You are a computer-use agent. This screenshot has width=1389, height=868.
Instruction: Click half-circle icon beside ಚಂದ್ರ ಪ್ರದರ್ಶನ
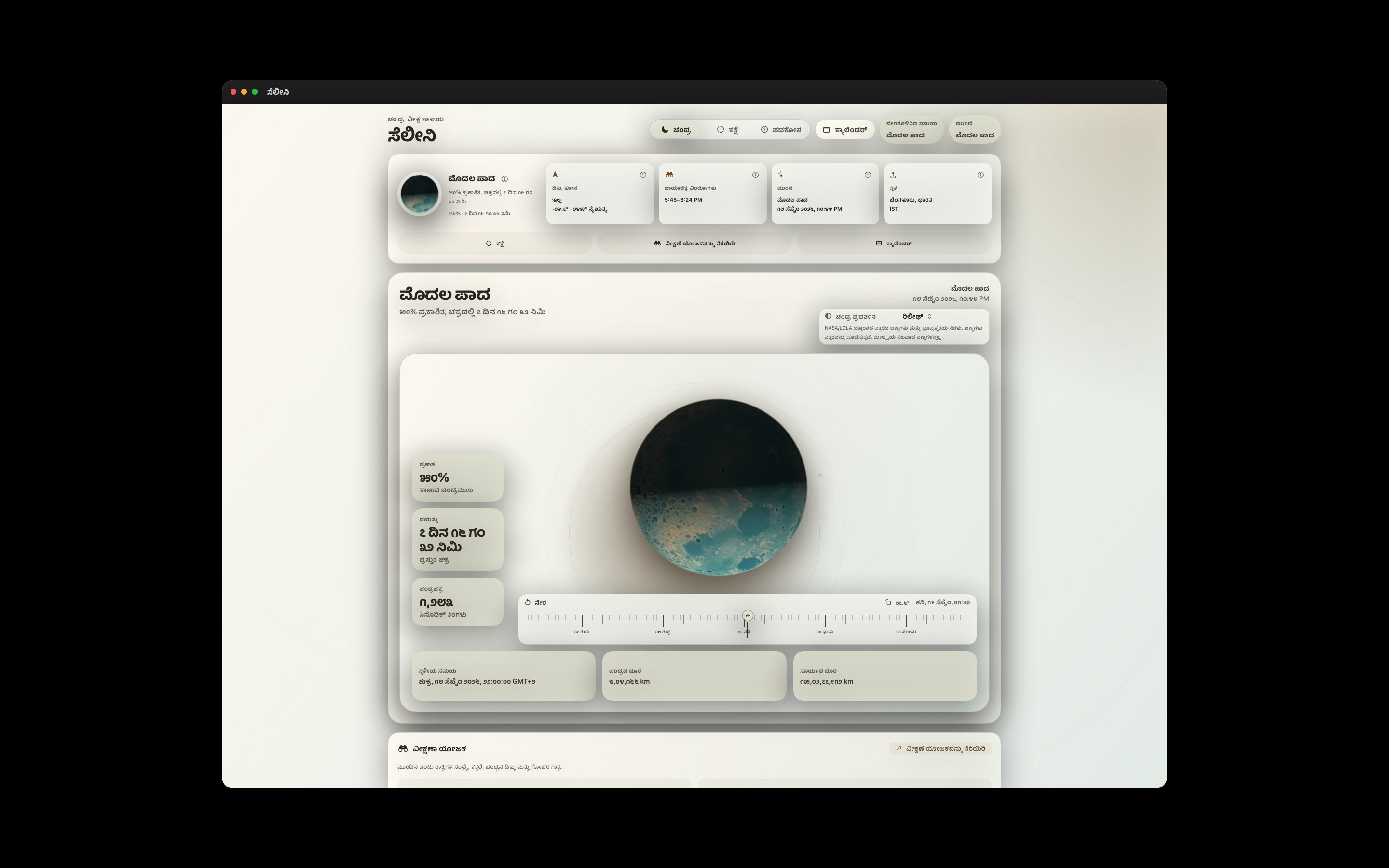(828, 316)
